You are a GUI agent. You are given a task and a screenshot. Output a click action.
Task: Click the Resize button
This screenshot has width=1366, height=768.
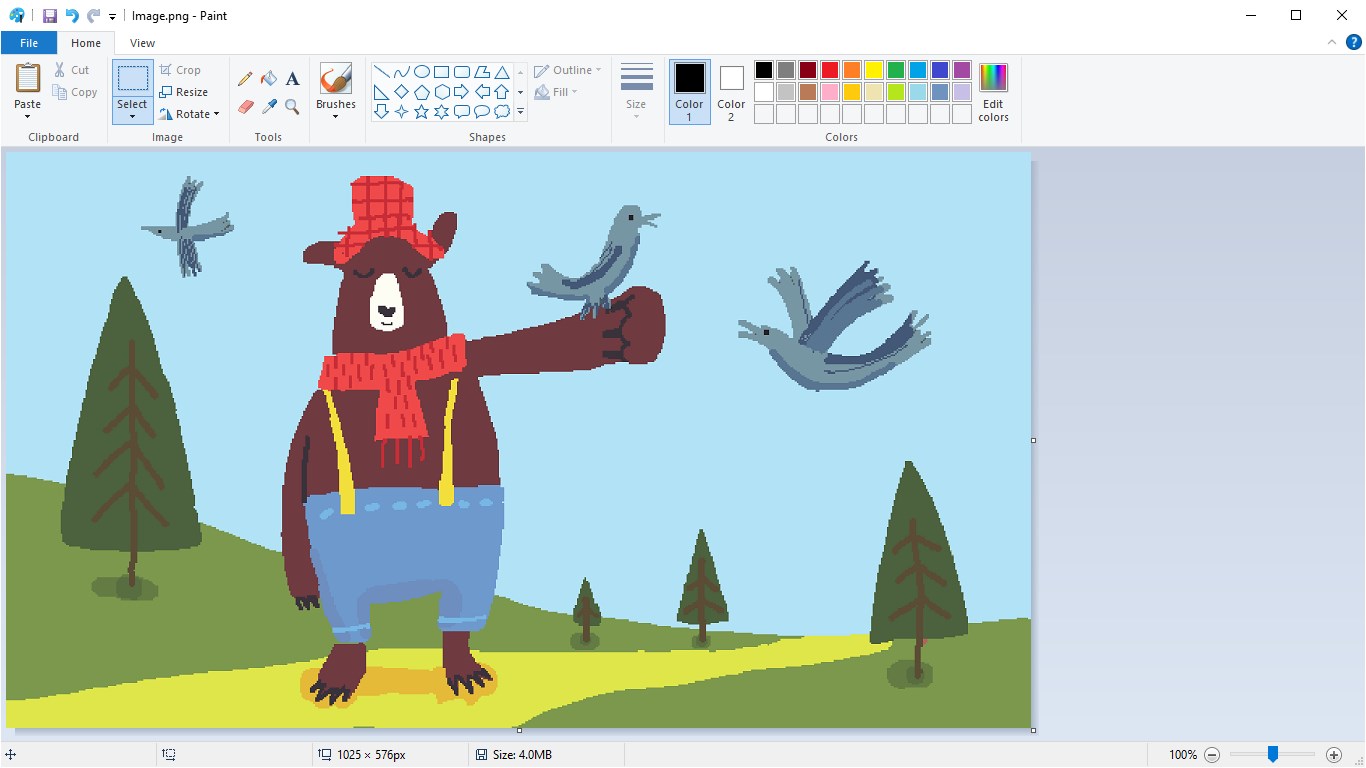(x=184, y=91)
